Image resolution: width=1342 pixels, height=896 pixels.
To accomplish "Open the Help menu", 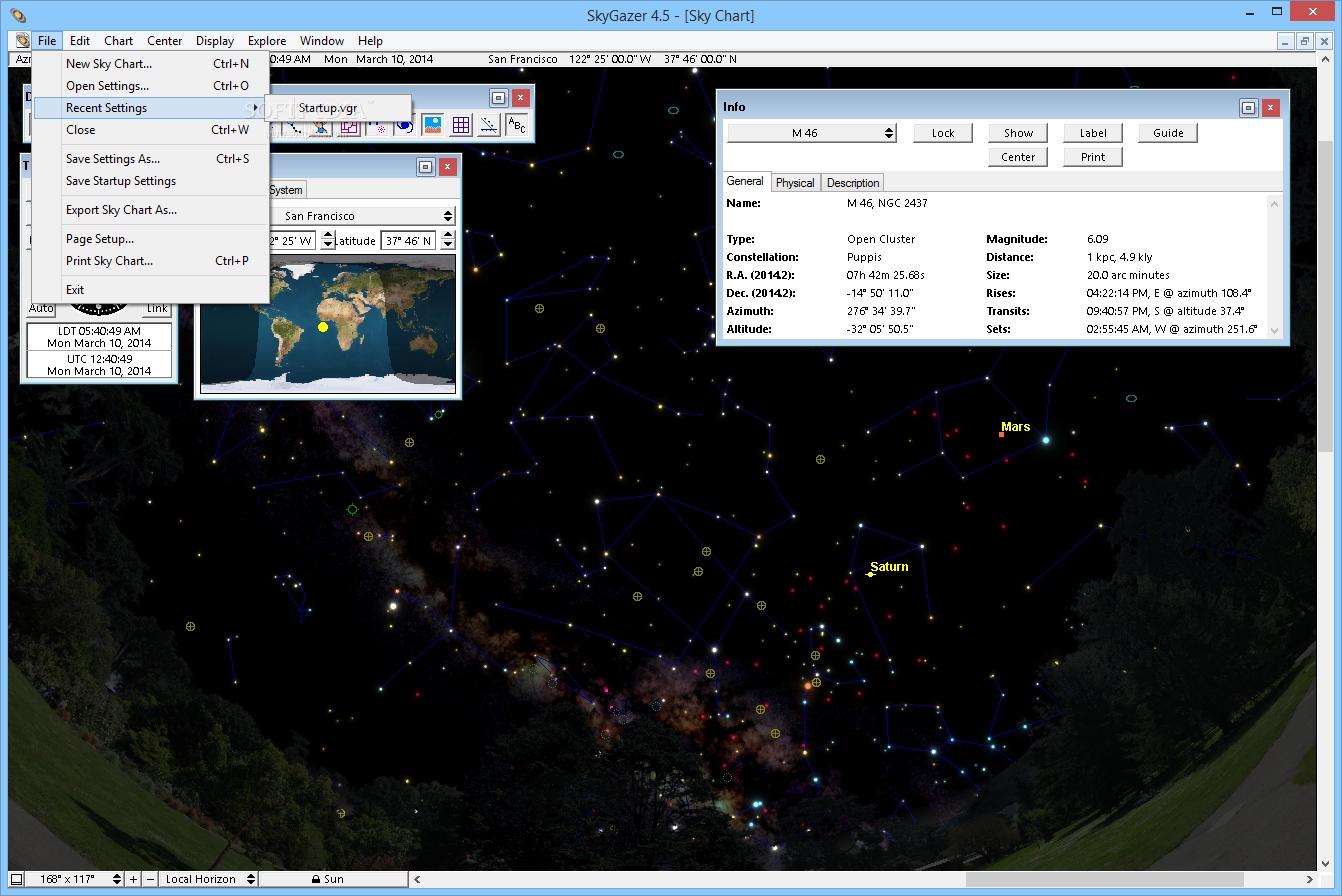I will click(370, 41).
